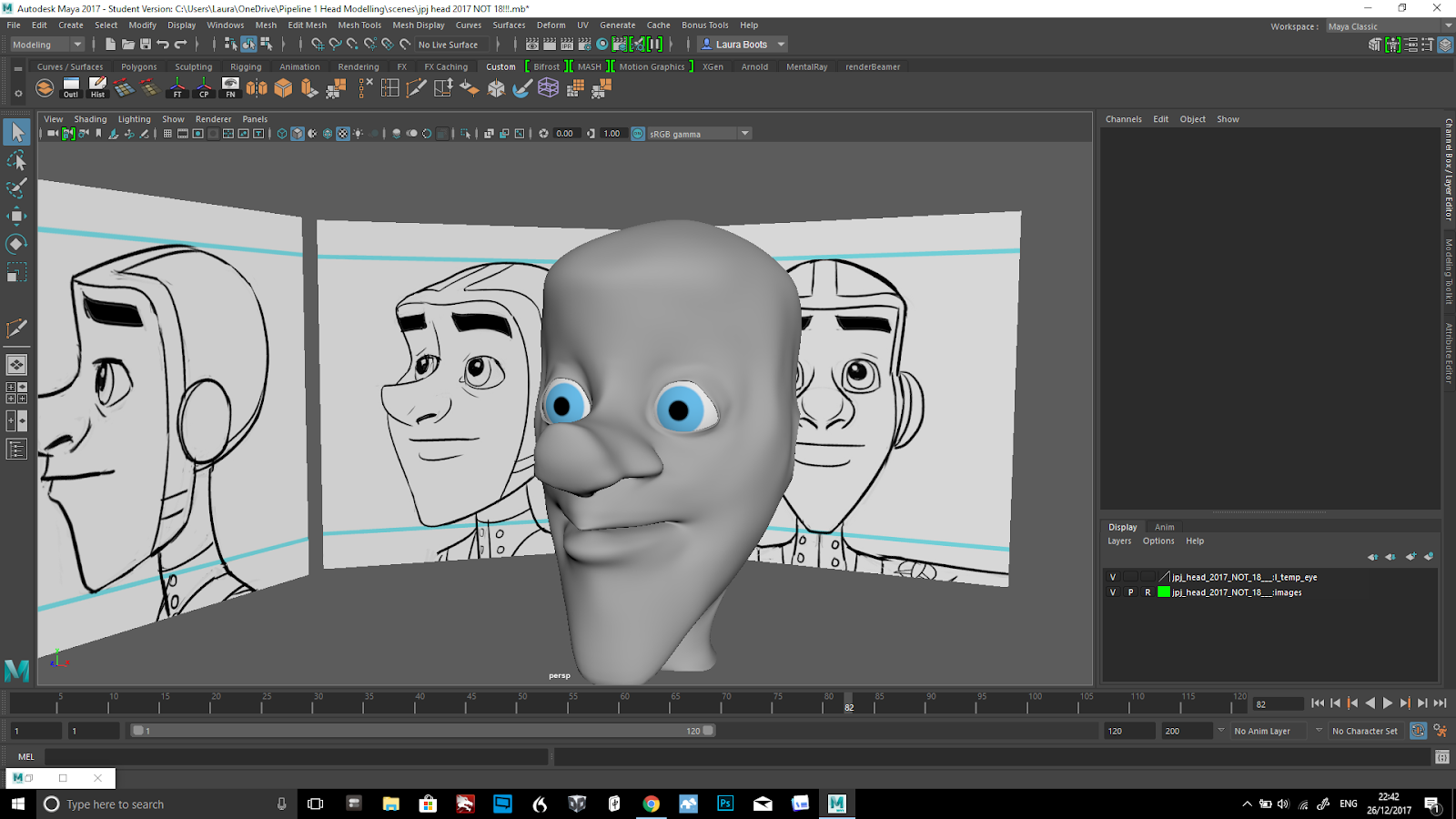The image size is (1456, 819).
Task: Pick the Paint Selection tool
Action: 16,188
